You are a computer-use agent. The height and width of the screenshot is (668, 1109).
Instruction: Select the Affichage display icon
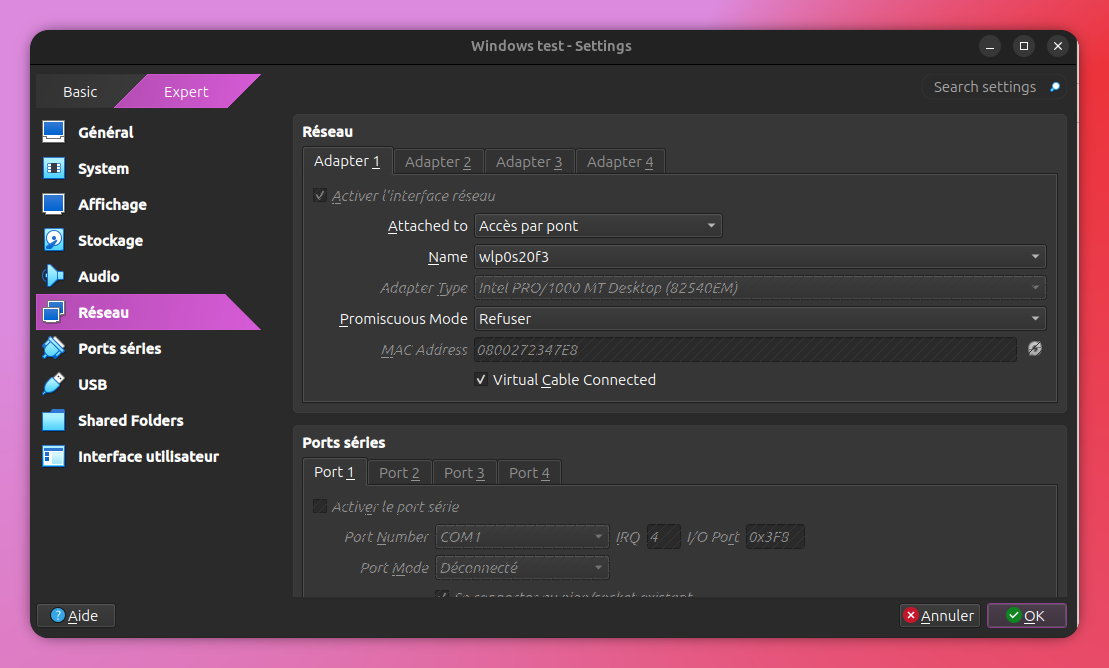pyautogui.click(x=53, y=204)
